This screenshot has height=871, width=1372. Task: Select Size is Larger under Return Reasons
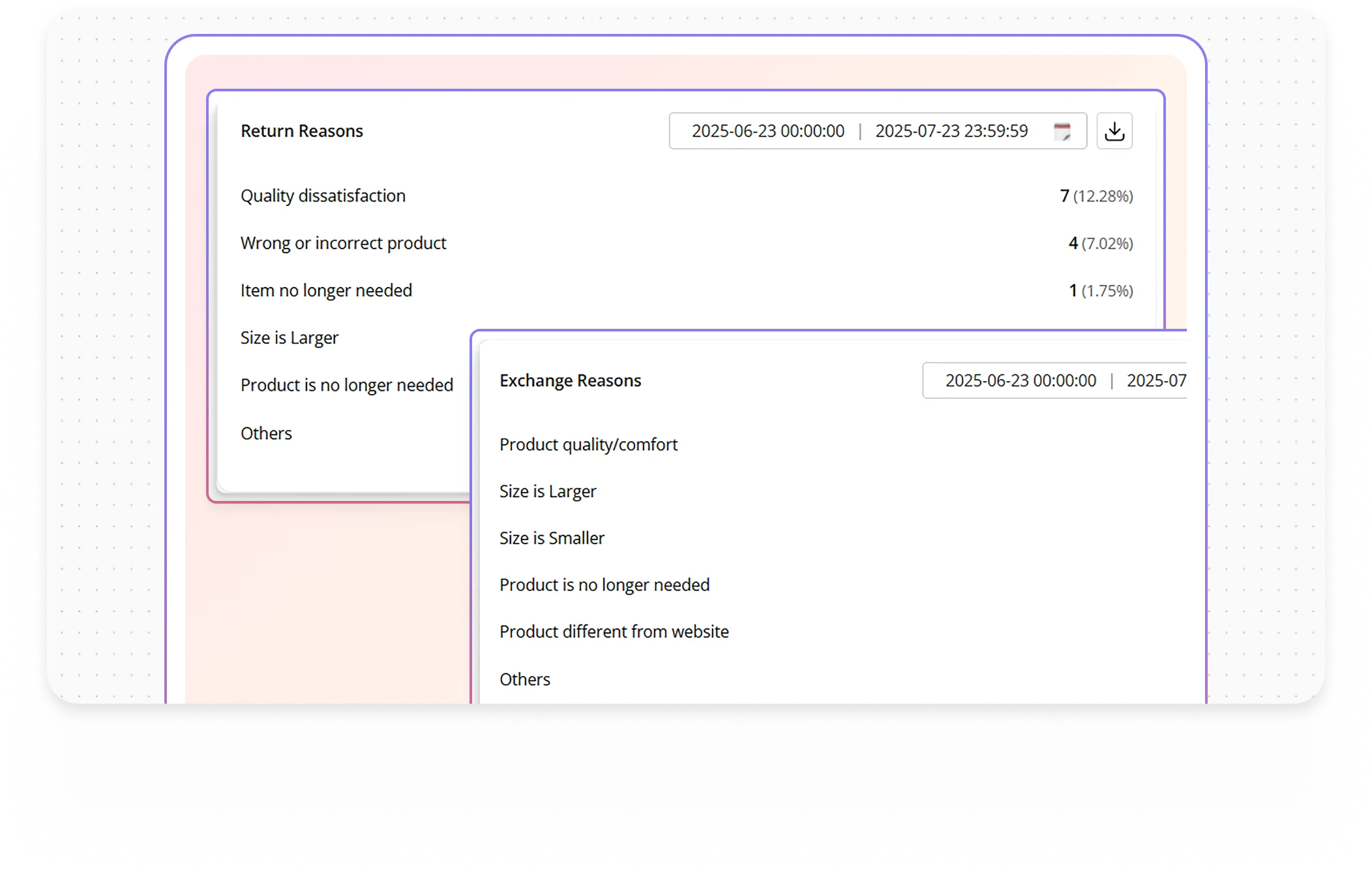[x=290, y=337]
